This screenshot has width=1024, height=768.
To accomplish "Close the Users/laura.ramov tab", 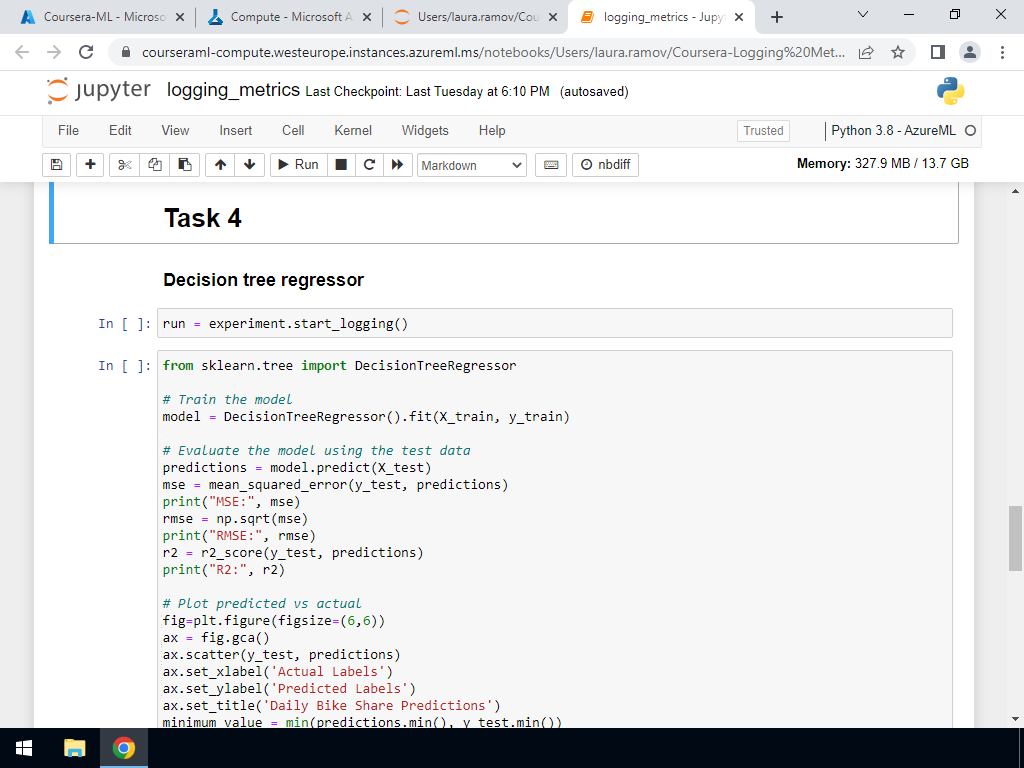I will (x=553, y=17).
